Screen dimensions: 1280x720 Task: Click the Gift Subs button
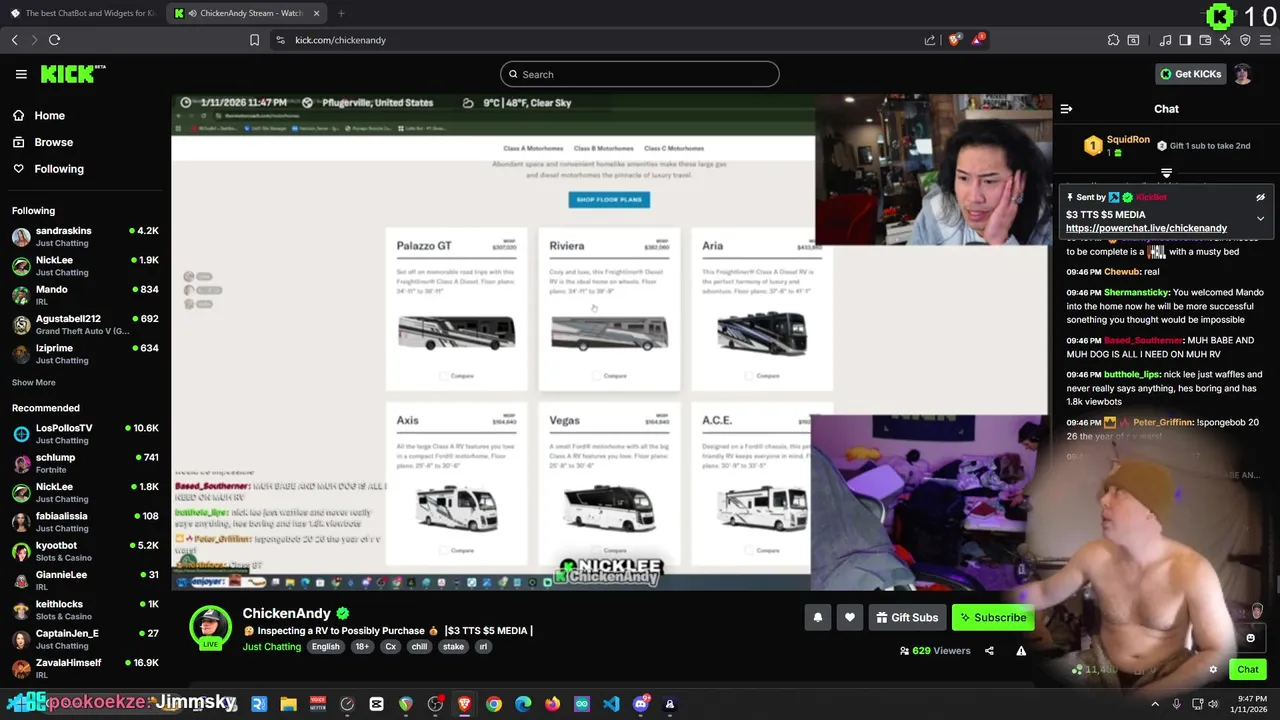coord(907,617)
